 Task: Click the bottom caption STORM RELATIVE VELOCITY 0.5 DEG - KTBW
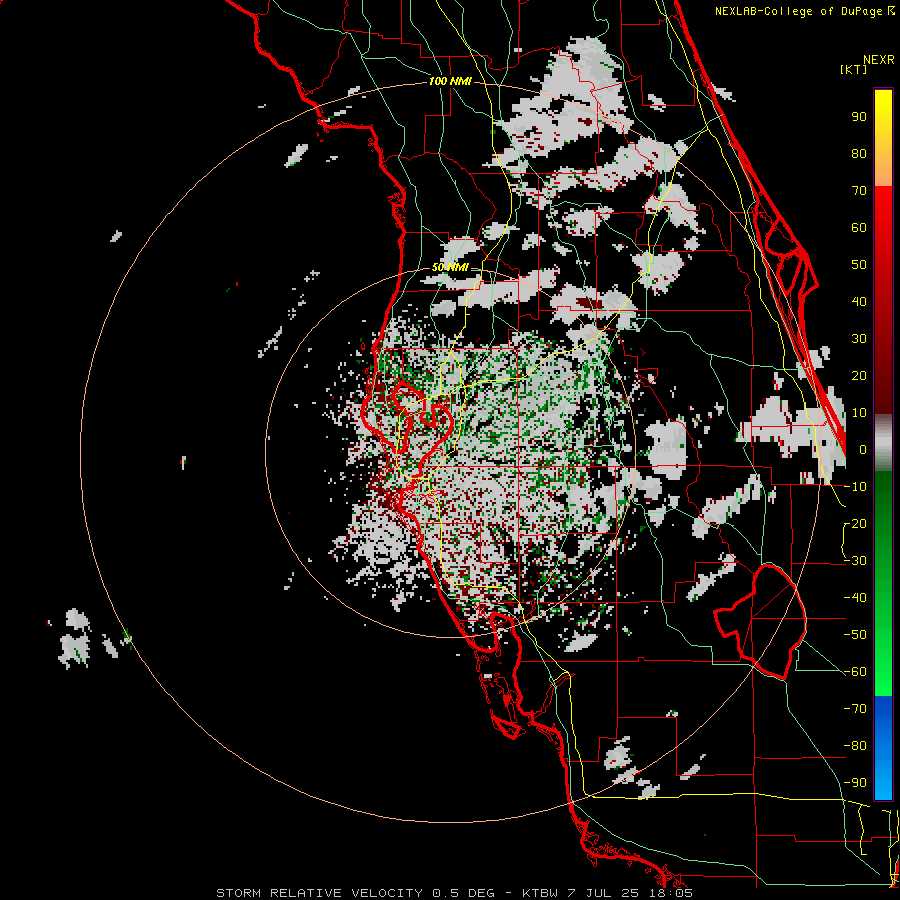pos(386,893)
